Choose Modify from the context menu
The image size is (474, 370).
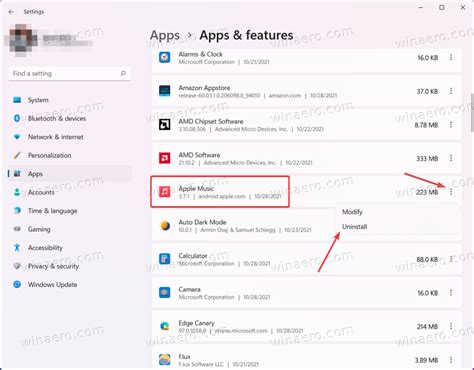point(352,212)
